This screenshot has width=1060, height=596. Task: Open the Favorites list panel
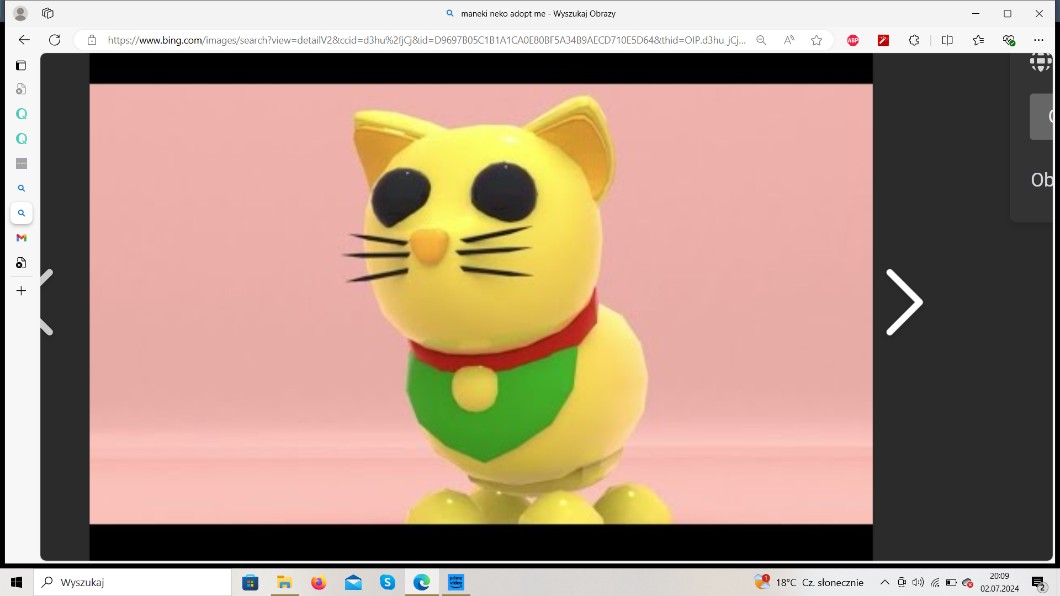pyautogui.click(x=978, y=40)
